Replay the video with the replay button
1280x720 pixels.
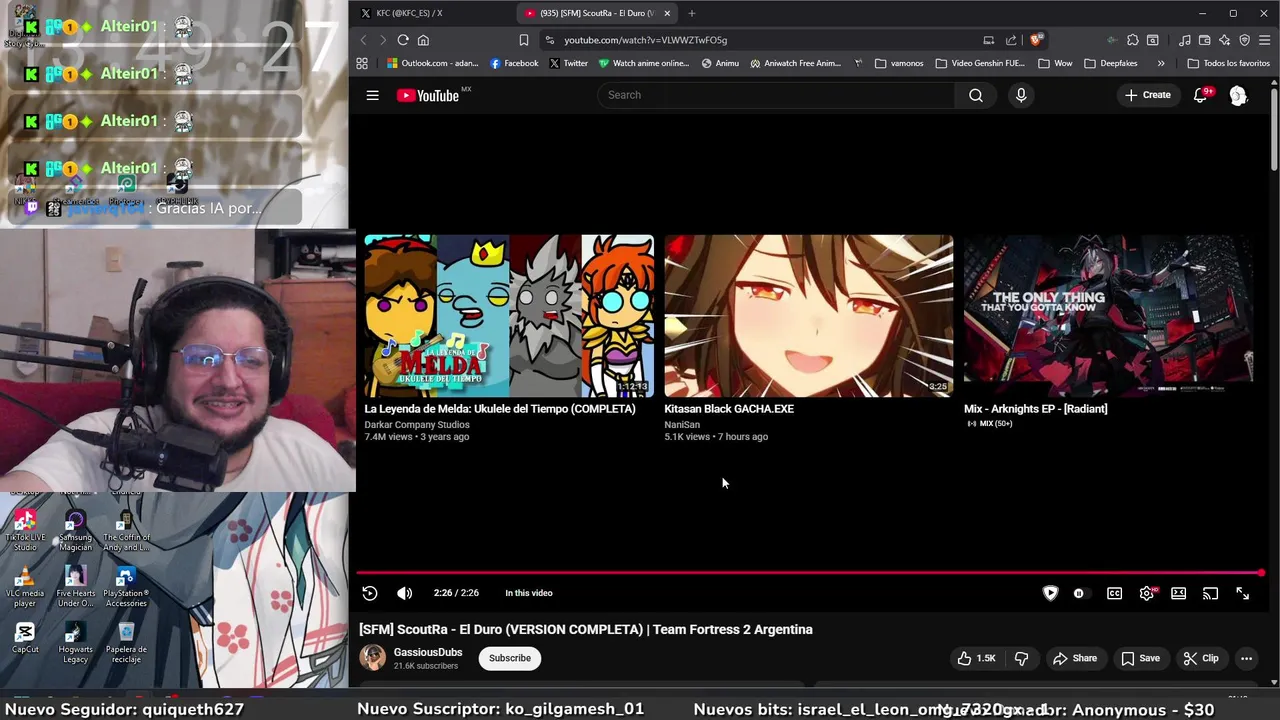[x=370, y=593]
